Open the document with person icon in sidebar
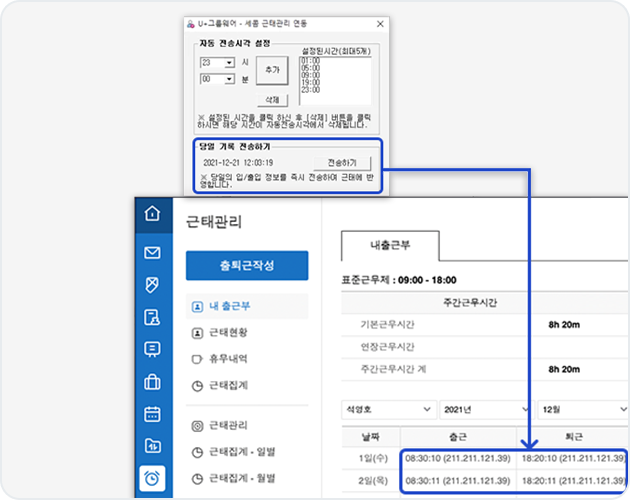 coord(152,317)
